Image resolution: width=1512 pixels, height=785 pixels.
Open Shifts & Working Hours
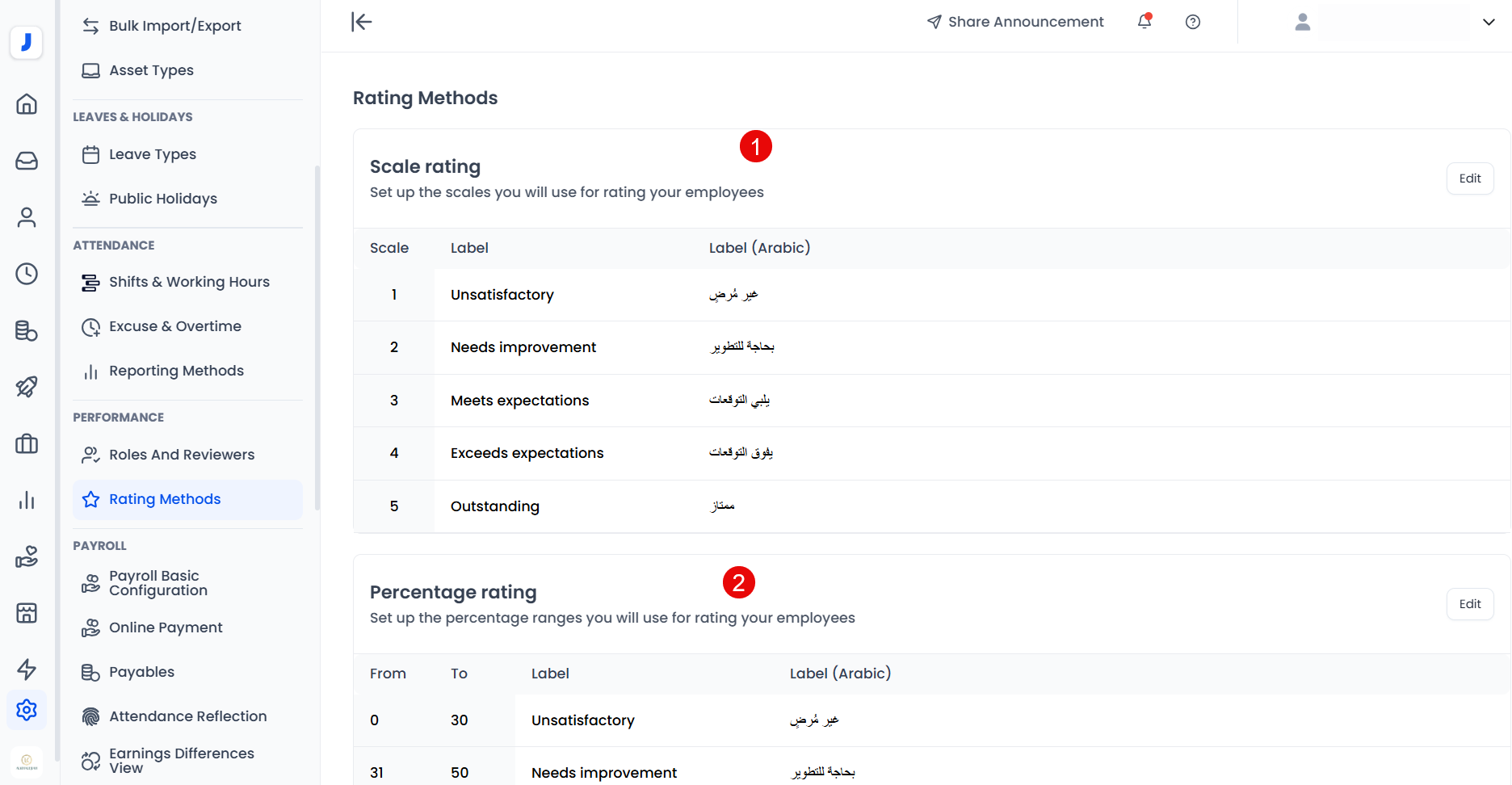(x=189, y=282)
